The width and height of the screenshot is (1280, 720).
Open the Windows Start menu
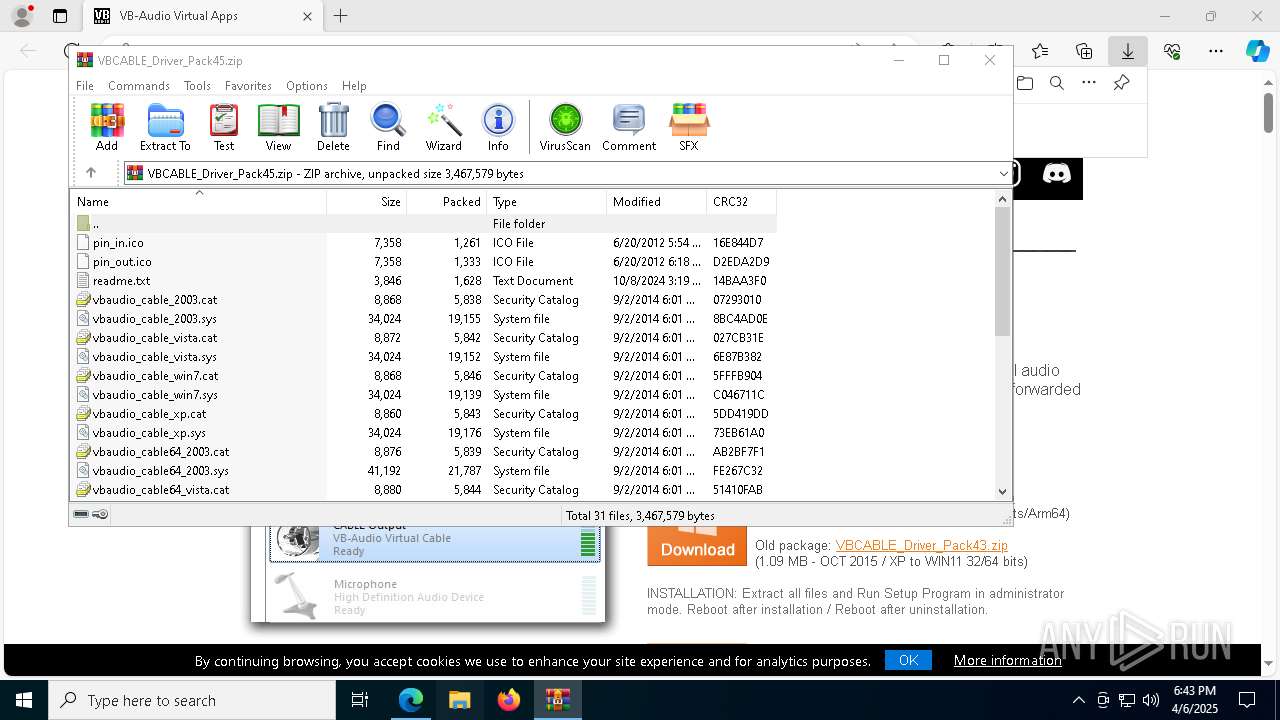point(24,700)
